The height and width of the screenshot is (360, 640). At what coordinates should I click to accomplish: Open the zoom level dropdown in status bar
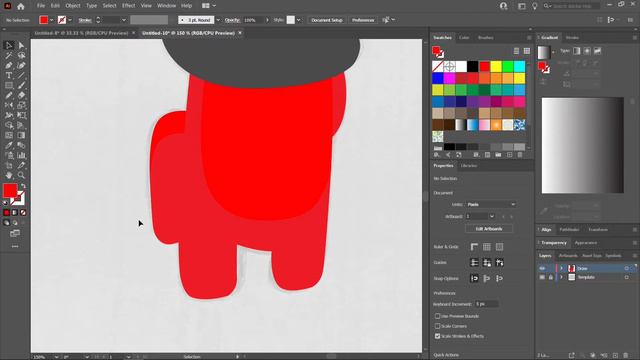56,357
